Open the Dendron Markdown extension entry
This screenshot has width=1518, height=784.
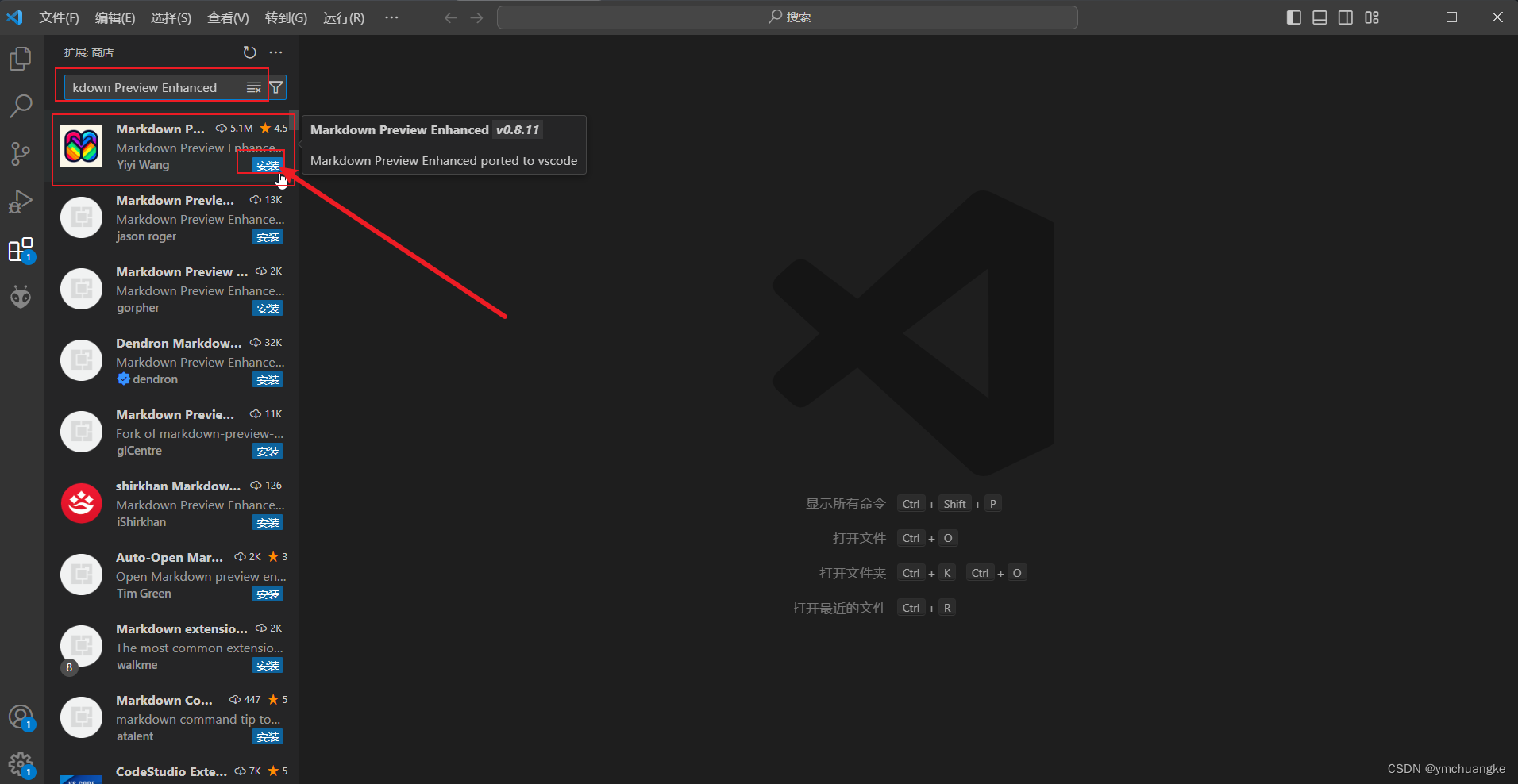click(171, 360)
